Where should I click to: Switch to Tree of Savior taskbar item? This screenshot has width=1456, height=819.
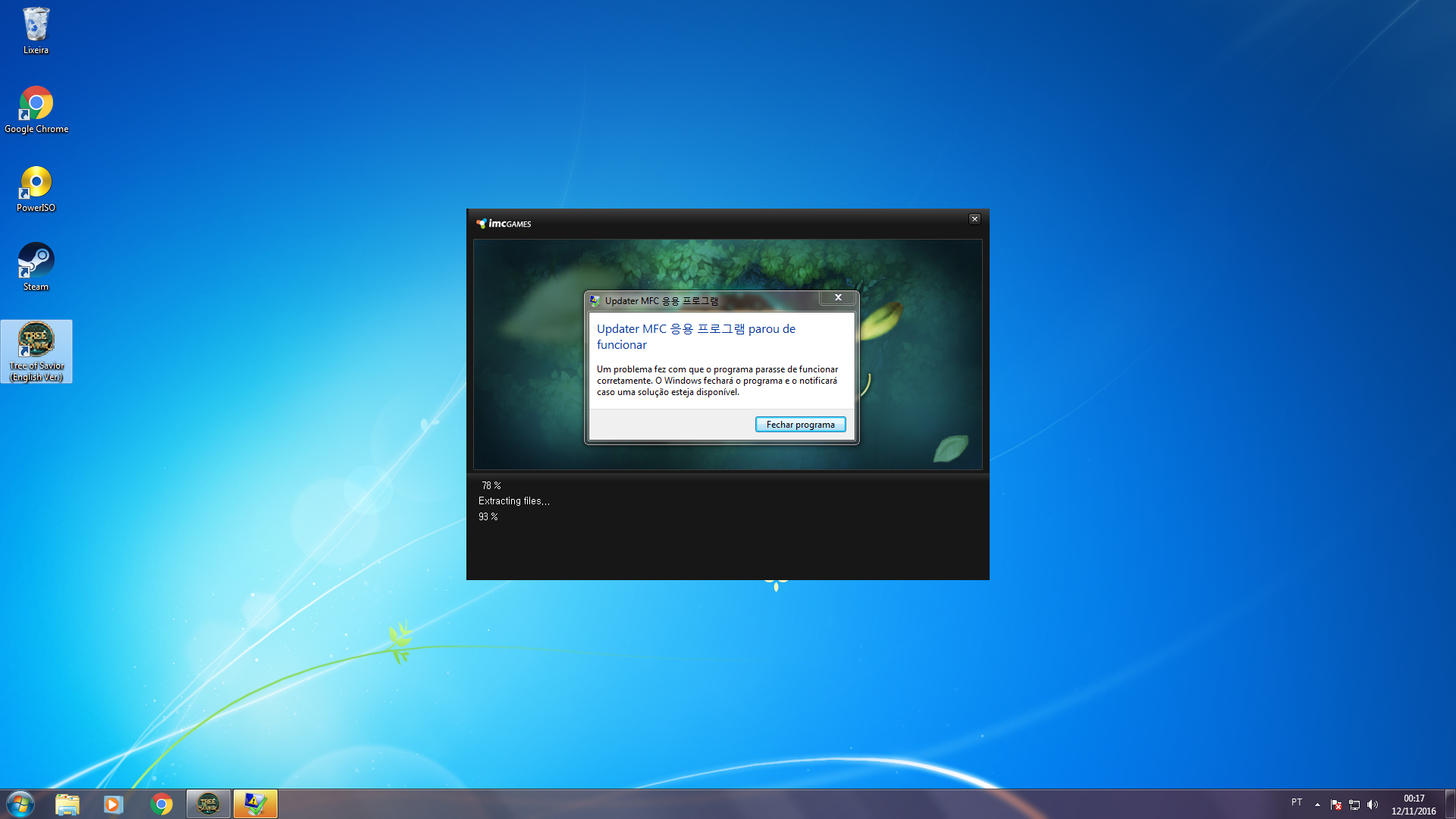208,804
